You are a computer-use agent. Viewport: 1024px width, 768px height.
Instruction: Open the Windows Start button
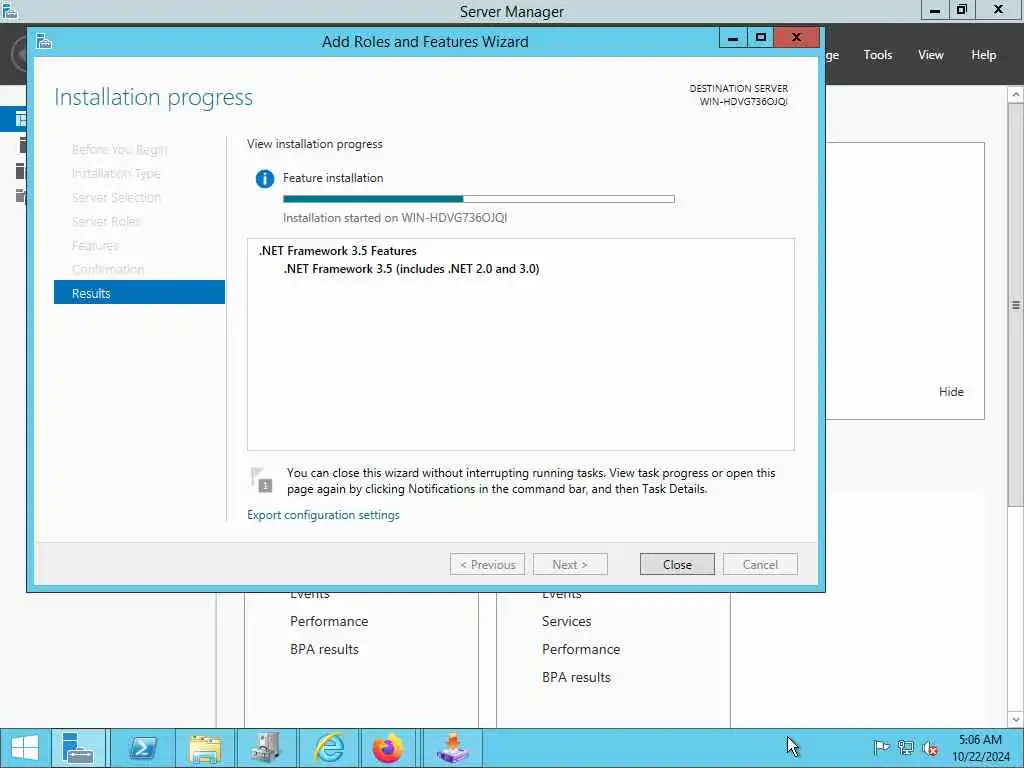pyautogui.click(x=25, y=748)
